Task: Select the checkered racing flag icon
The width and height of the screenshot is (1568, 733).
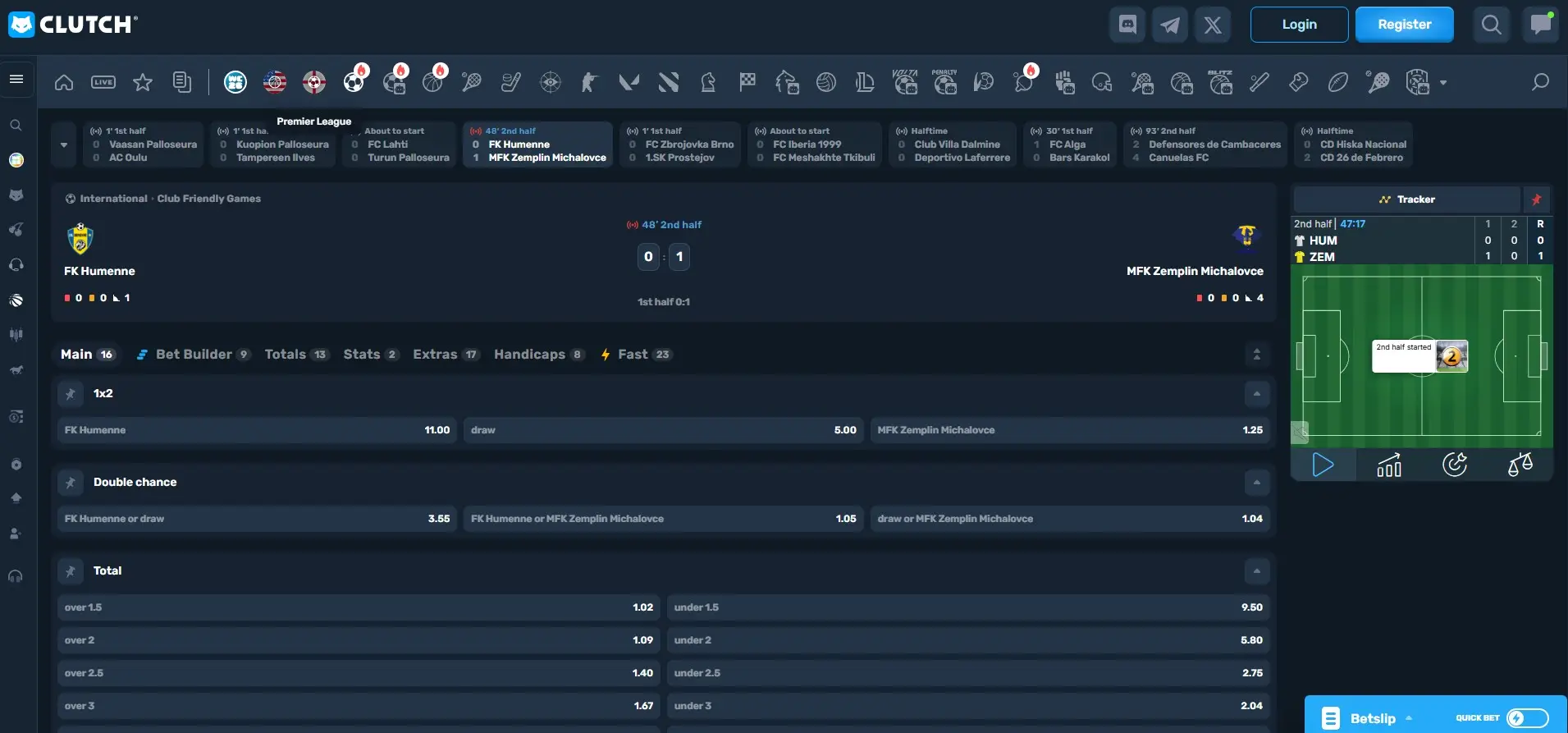Action: pos(747,82)
